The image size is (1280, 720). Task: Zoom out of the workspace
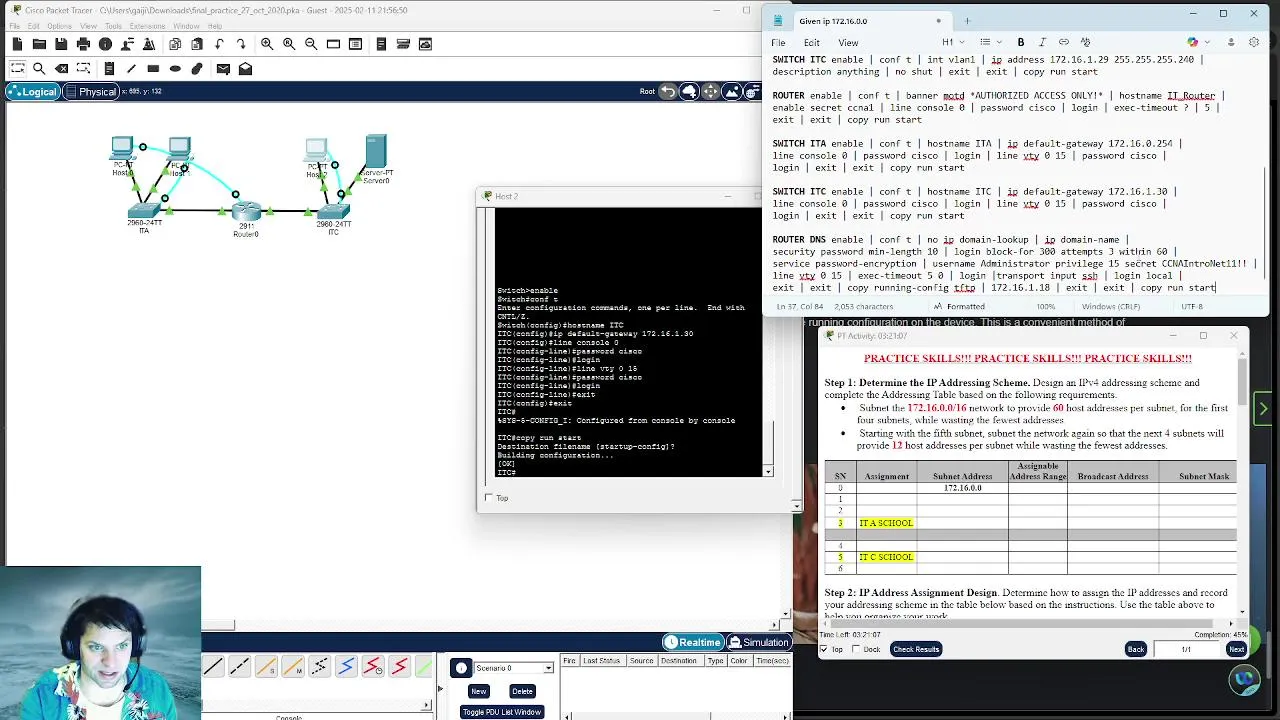pyautogui.click(x=311, y=44)
